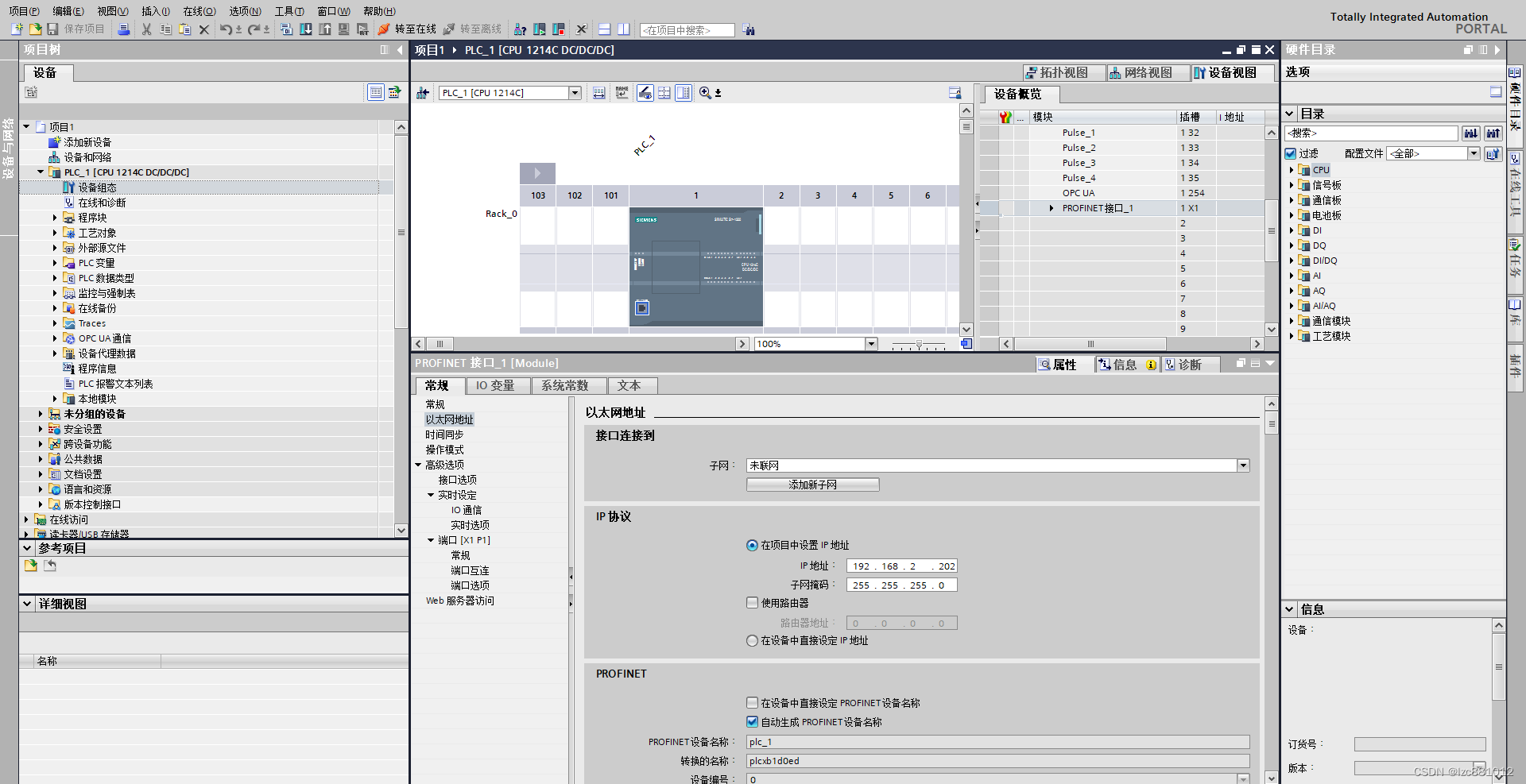
Task: Open the subnet 'Not networked' dropdown
Action: pyautogui.click(x=1243, y=465)
